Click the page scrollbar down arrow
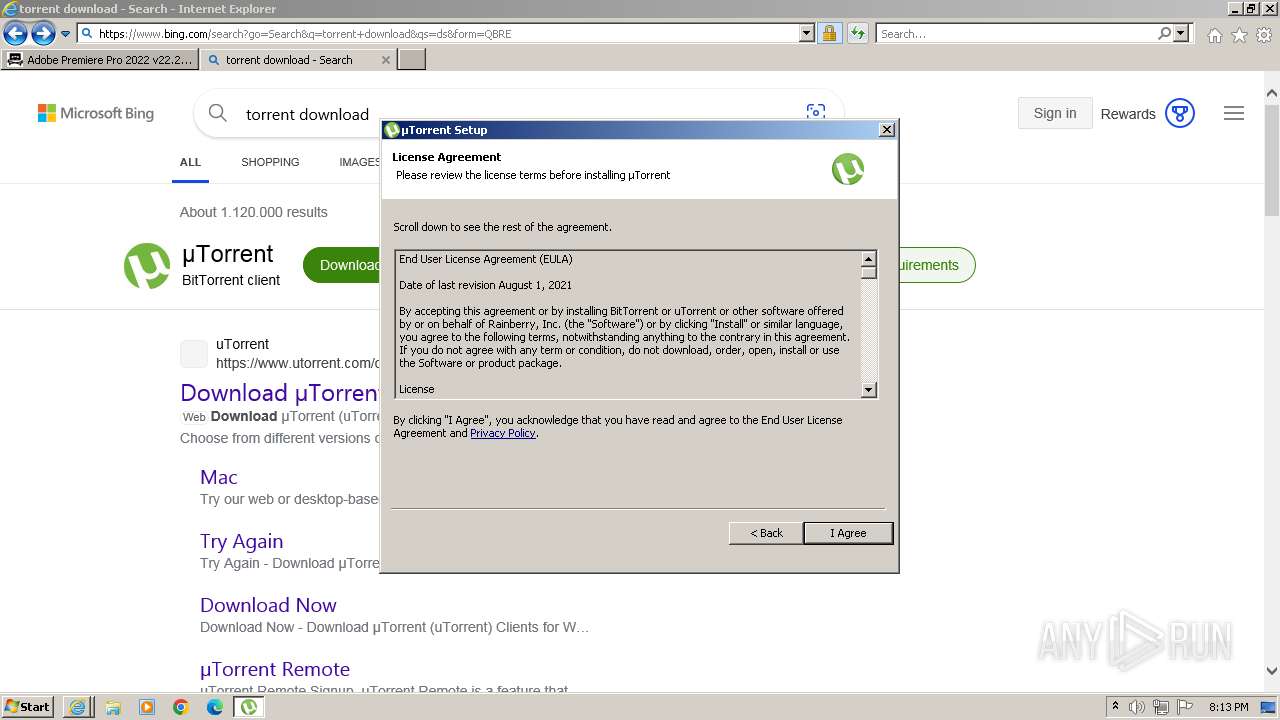The width and height of the screenshot is (1280, 720). point(1272,671)
